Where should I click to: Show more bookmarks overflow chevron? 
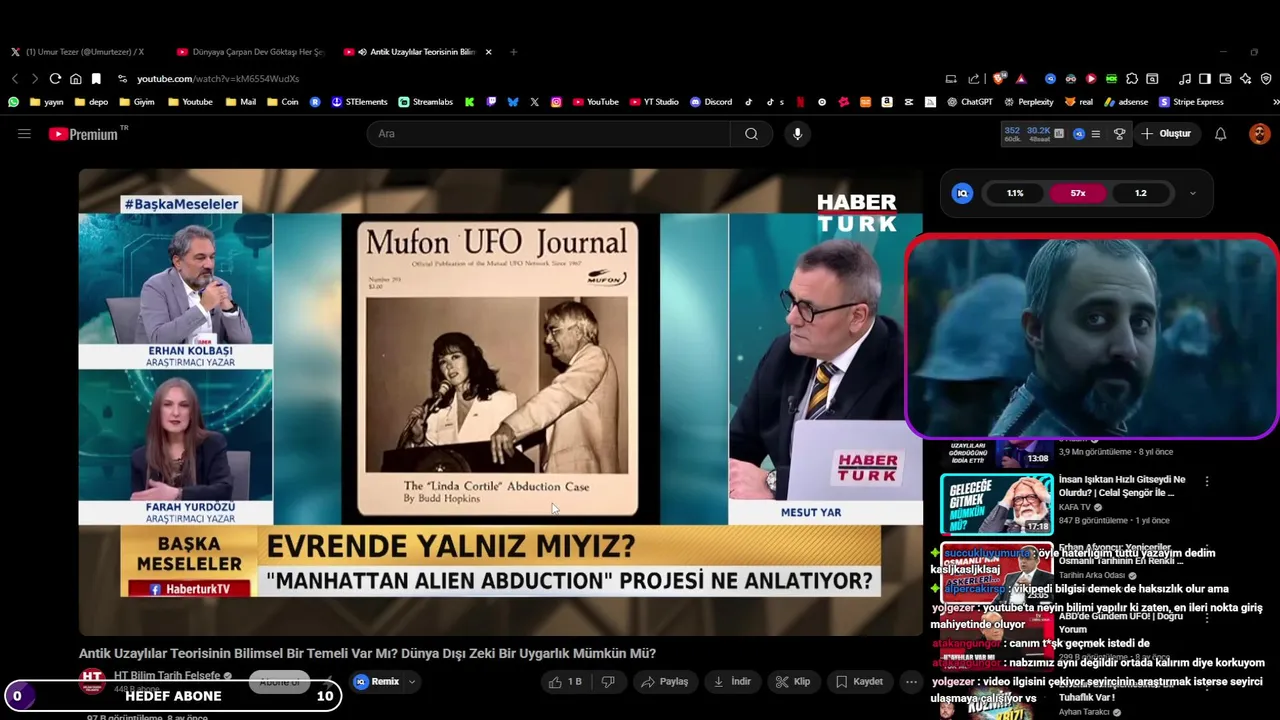[x=1275, y=101]
